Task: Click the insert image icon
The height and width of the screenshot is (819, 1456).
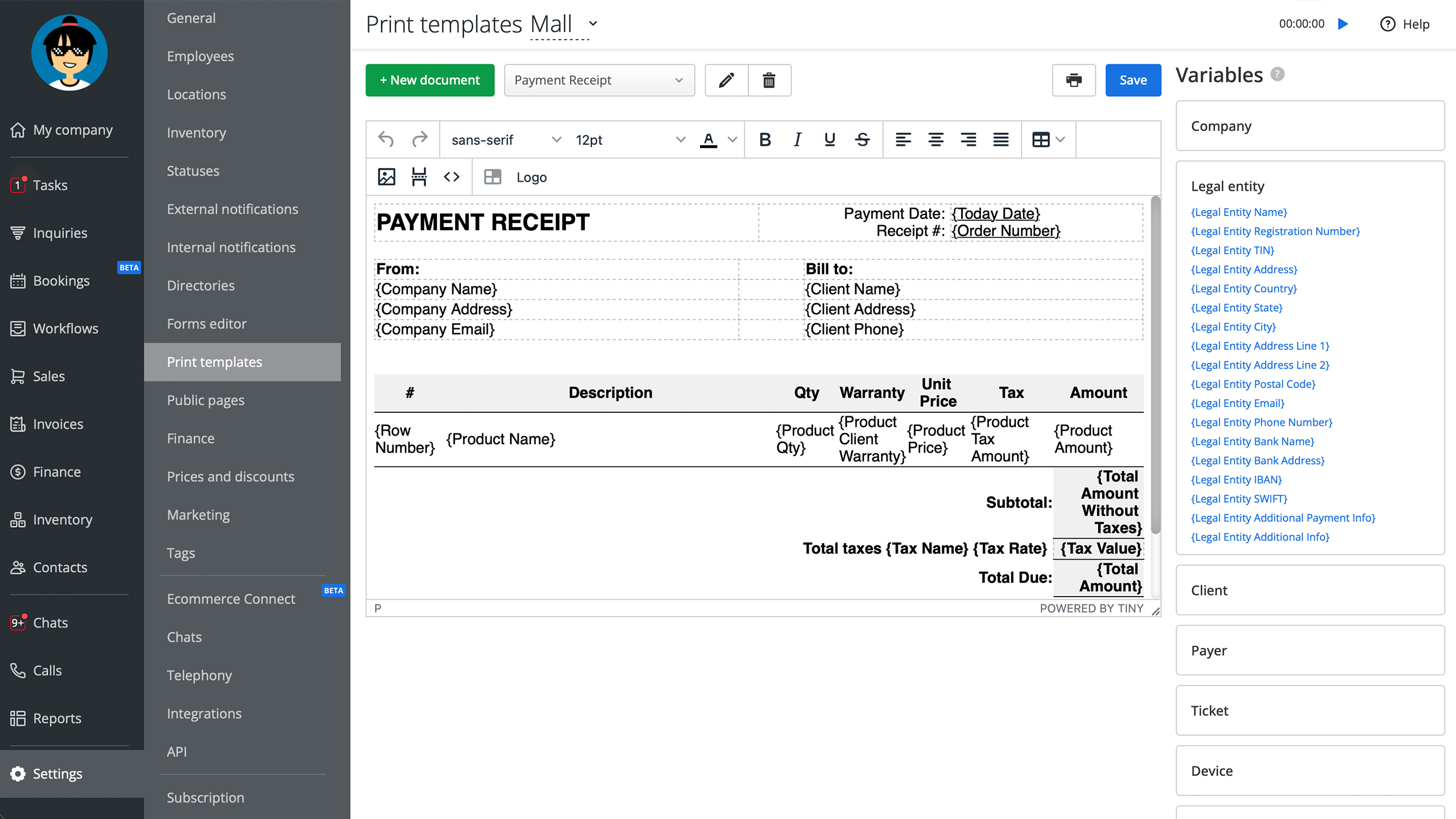Action: (386, 177)
